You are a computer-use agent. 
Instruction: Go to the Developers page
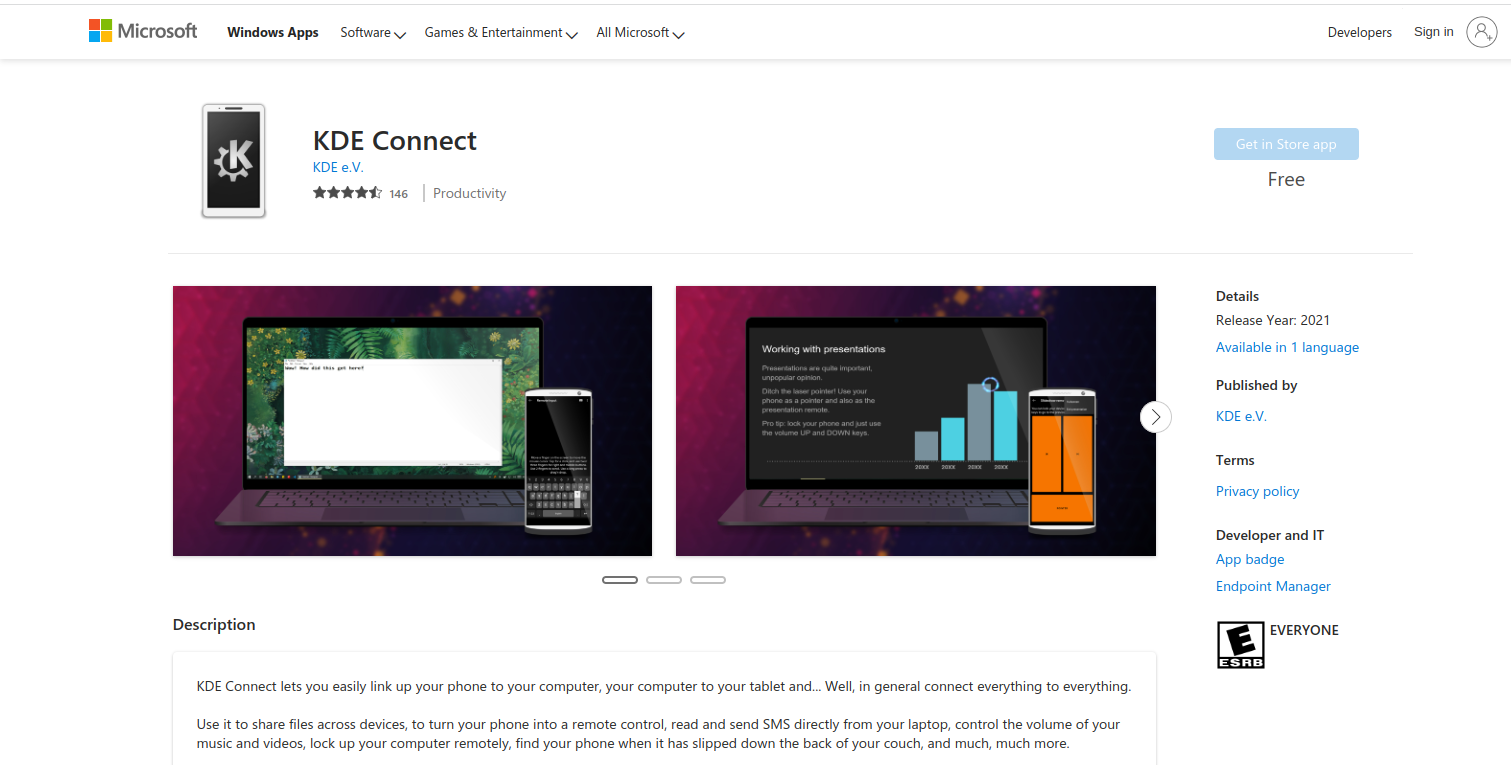click(1360, 33)
